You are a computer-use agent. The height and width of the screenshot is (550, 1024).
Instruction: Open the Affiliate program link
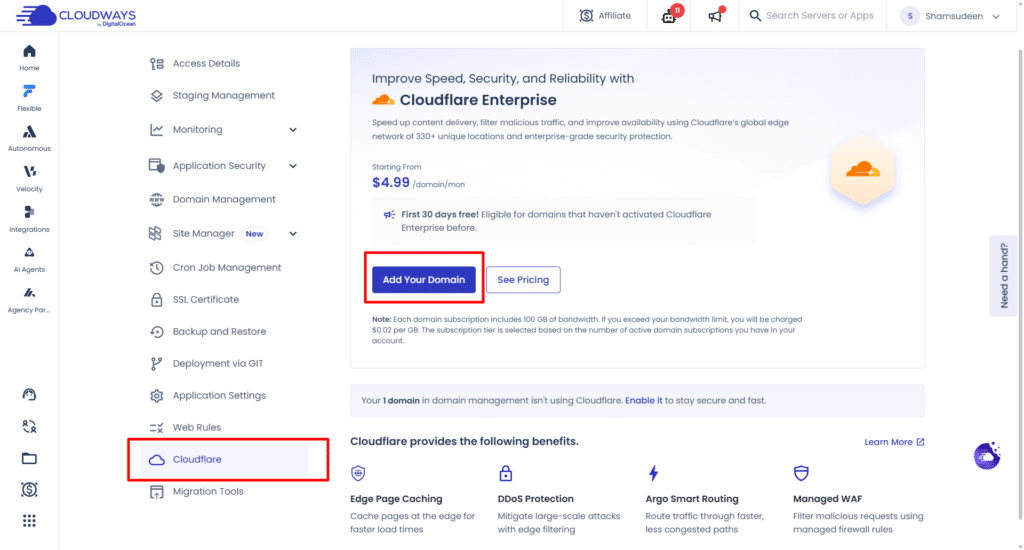tap(605, 16)
